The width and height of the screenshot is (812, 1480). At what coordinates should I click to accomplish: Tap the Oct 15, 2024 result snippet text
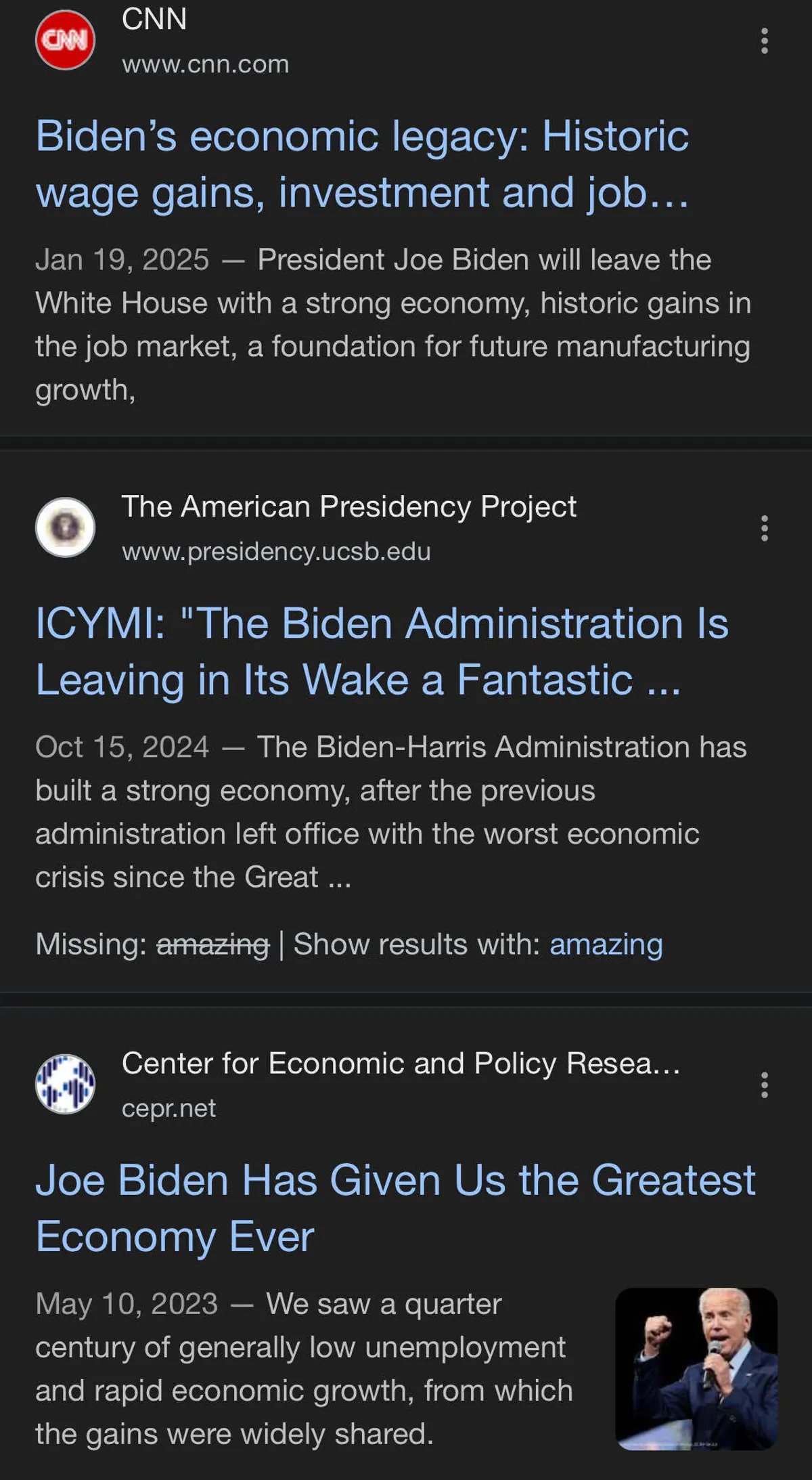[x=390, y=812]
